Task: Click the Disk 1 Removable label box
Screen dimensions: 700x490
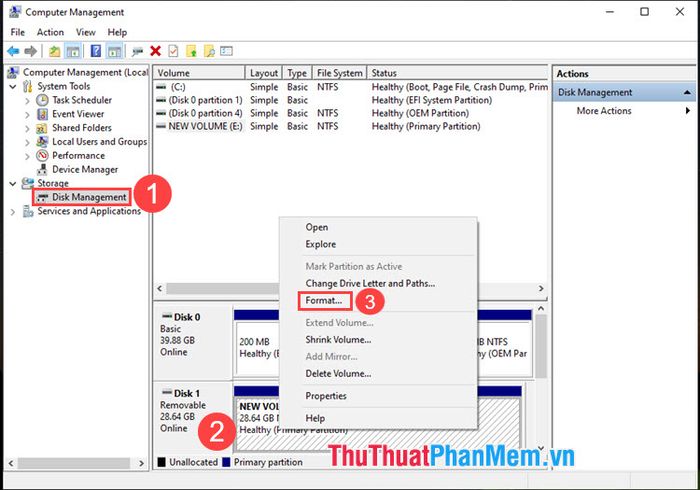Action: pyautogui.click(x=193, y=417)
